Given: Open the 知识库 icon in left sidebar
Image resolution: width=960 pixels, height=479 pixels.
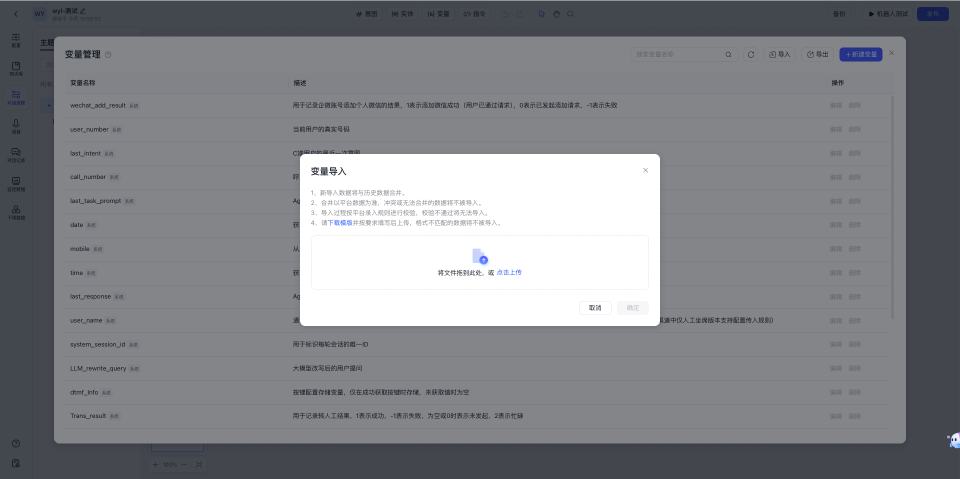Looking at the screenshot, I should [16, 68].
